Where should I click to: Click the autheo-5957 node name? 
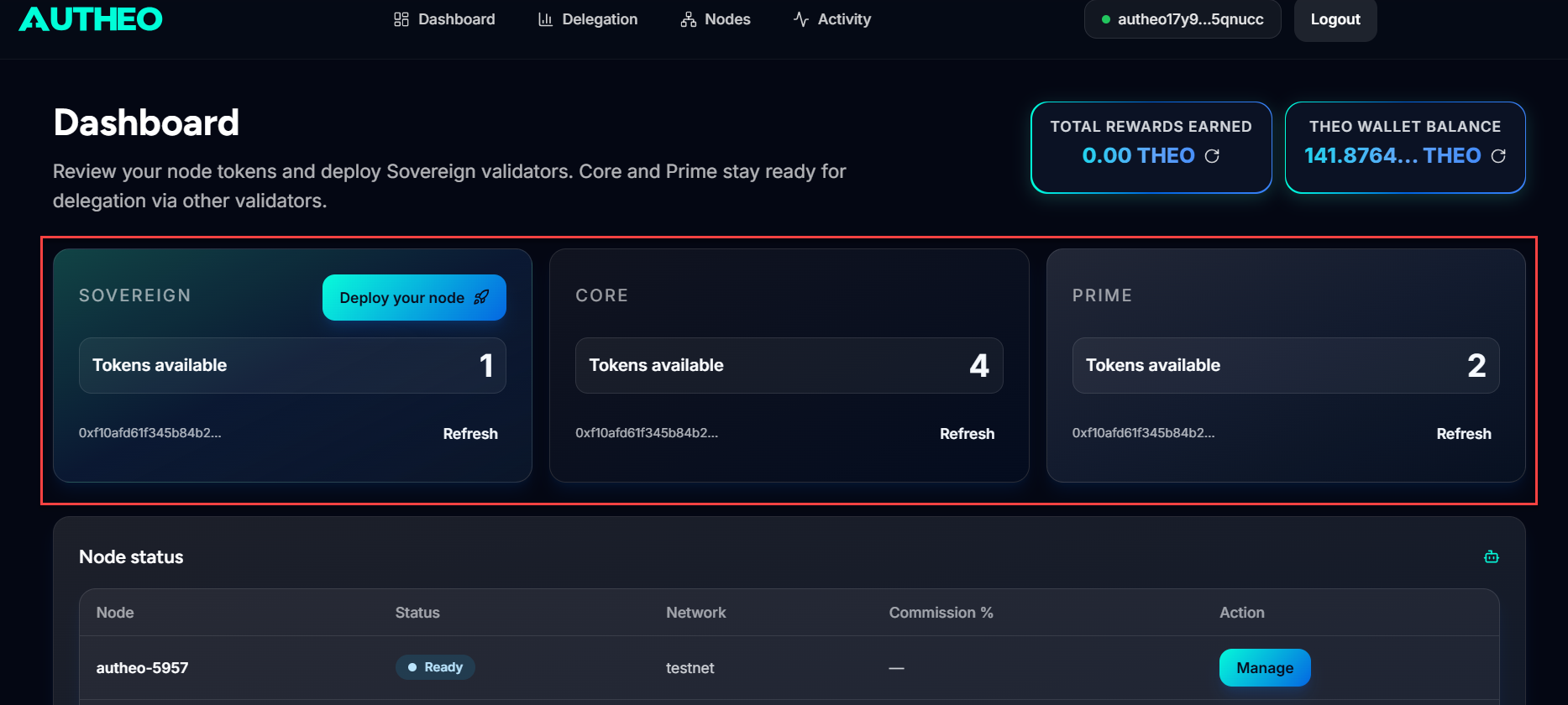[x=142, y=668]
